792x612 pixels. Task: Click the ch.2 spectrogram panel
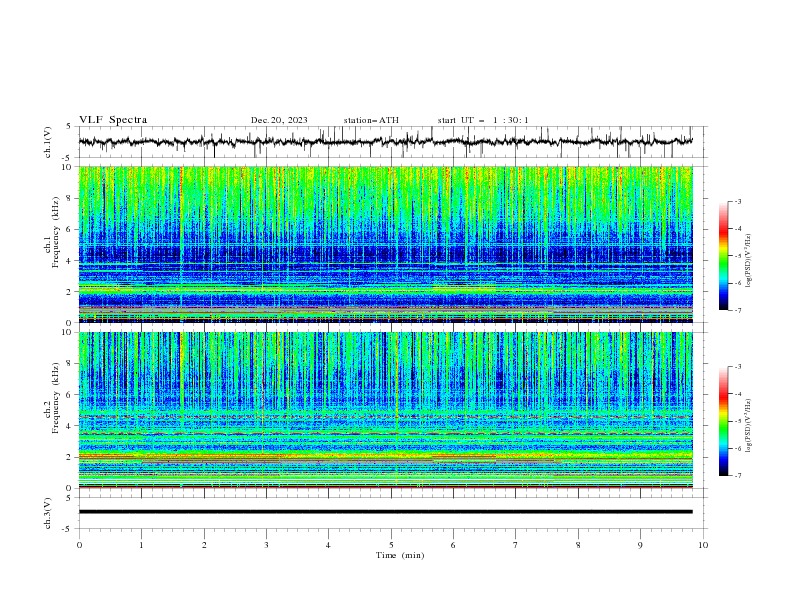(386, 410)
